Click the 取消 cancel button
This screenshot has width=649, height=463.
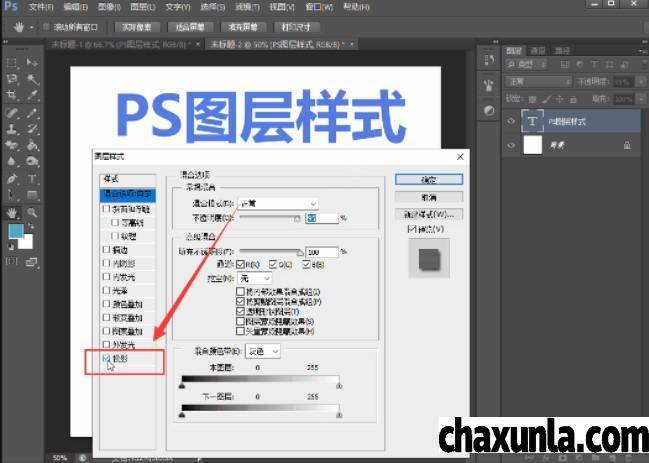click(429, 197)
